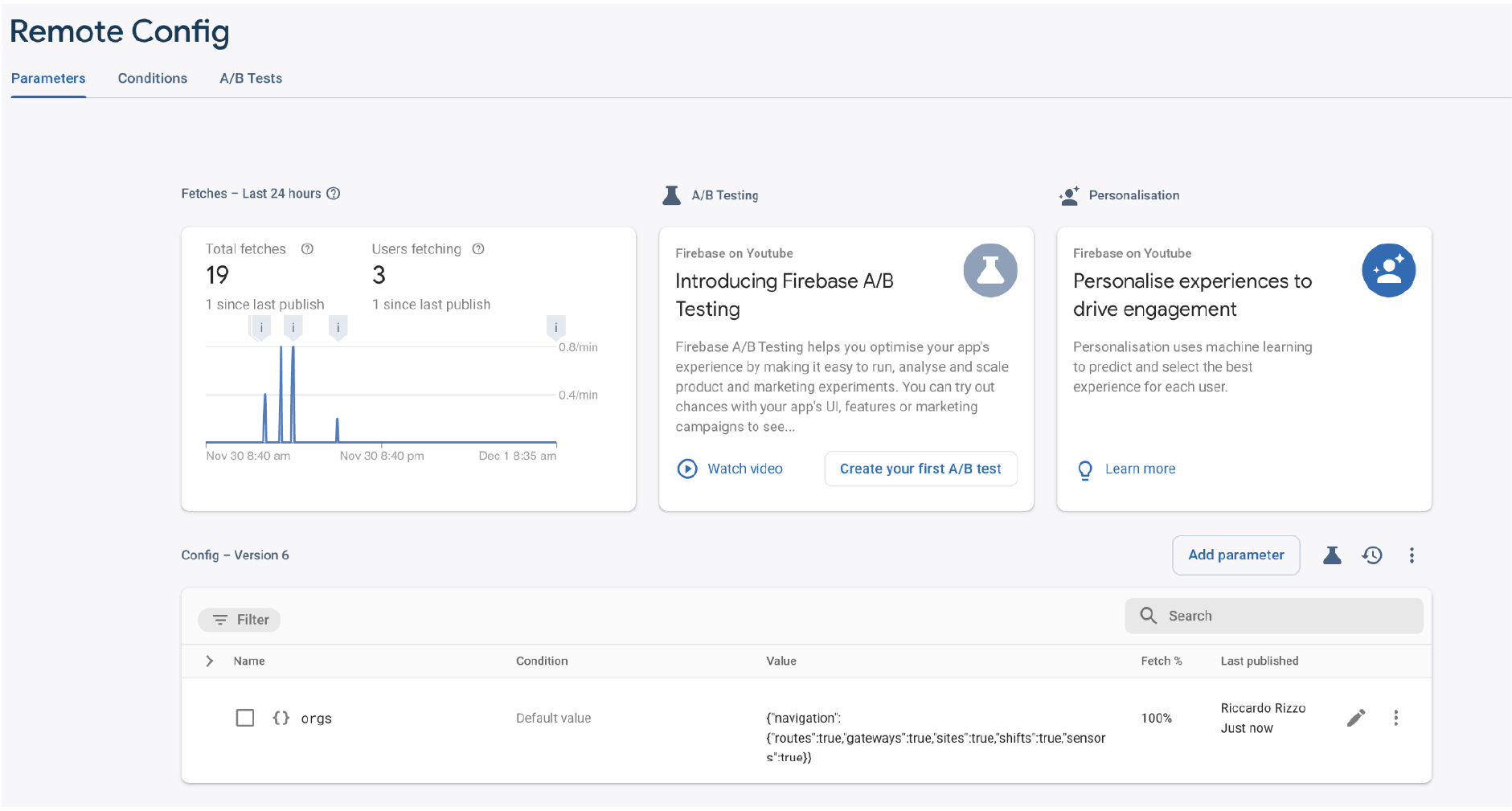Open the Config section three-dot menu
Viewport: 1512px width, 811px height.
(1412, 555)
